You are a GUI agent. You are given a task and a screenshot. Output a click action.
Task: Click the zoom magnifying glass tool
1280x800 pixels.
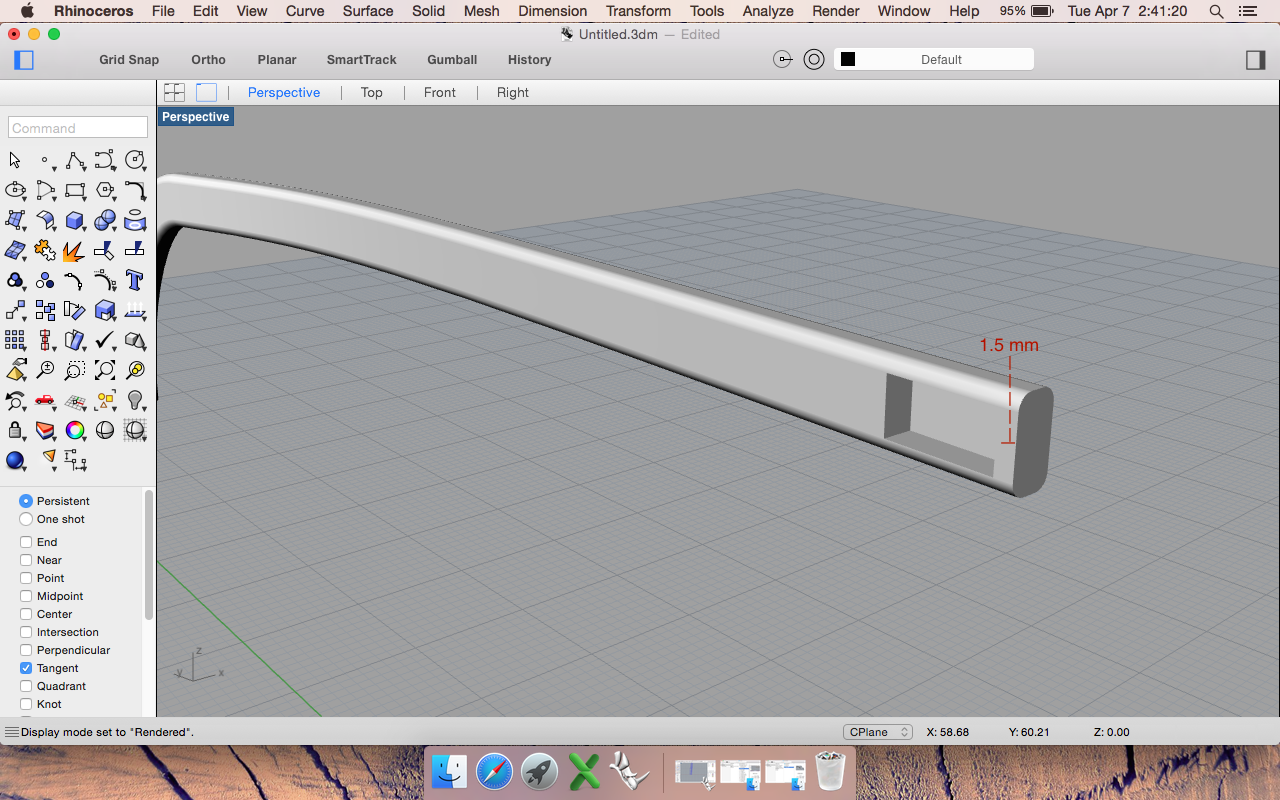click(45, 370)
